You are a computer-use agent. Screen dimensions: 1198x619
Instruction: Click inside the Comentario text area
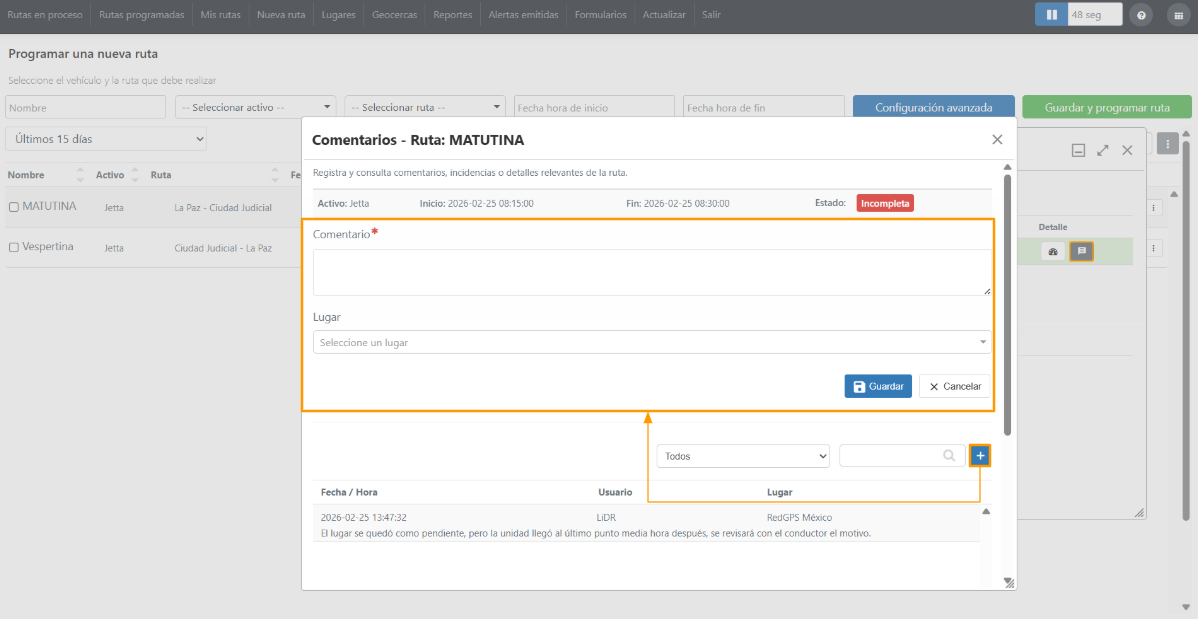click(652, 272)
